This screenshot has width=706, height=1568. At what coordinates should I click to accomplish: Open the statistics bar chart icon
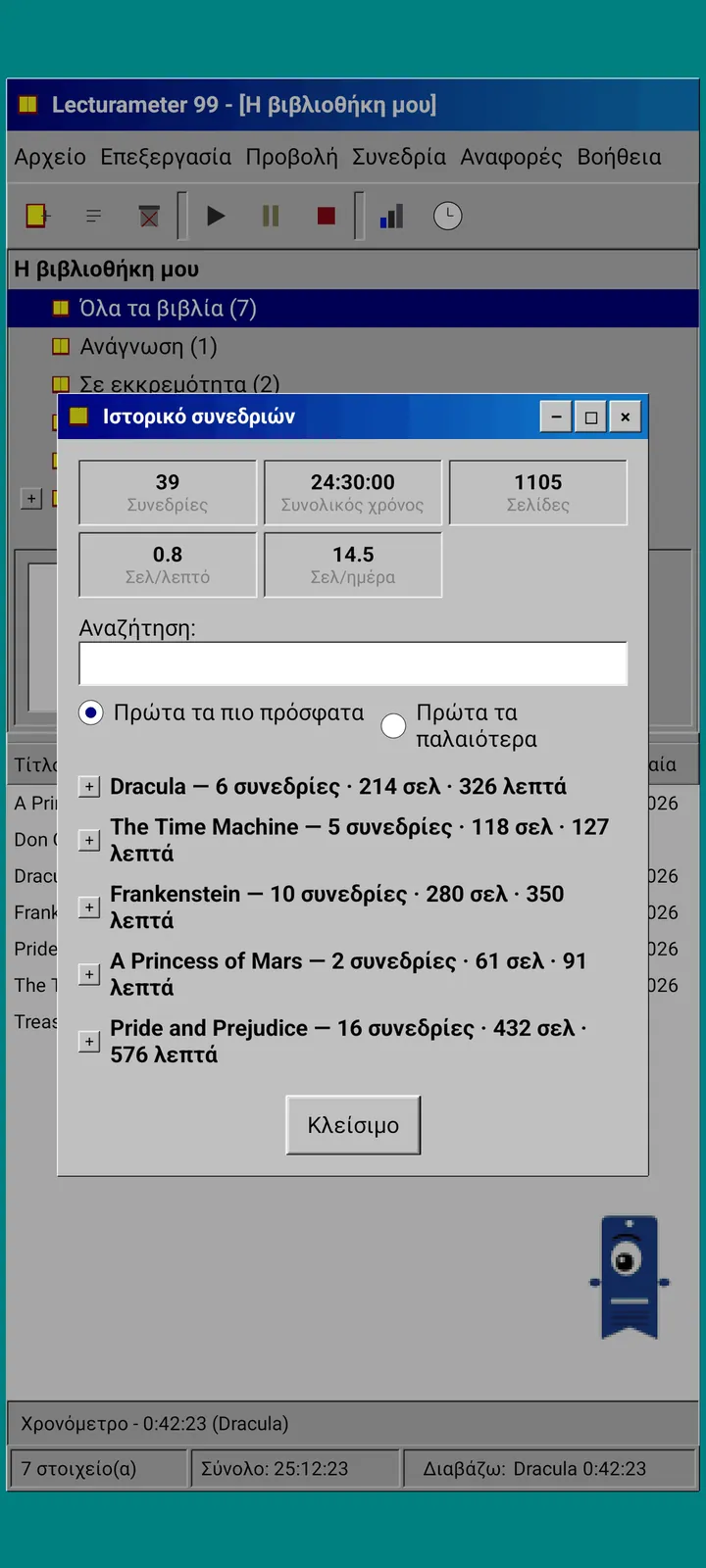tap(392, 216)
